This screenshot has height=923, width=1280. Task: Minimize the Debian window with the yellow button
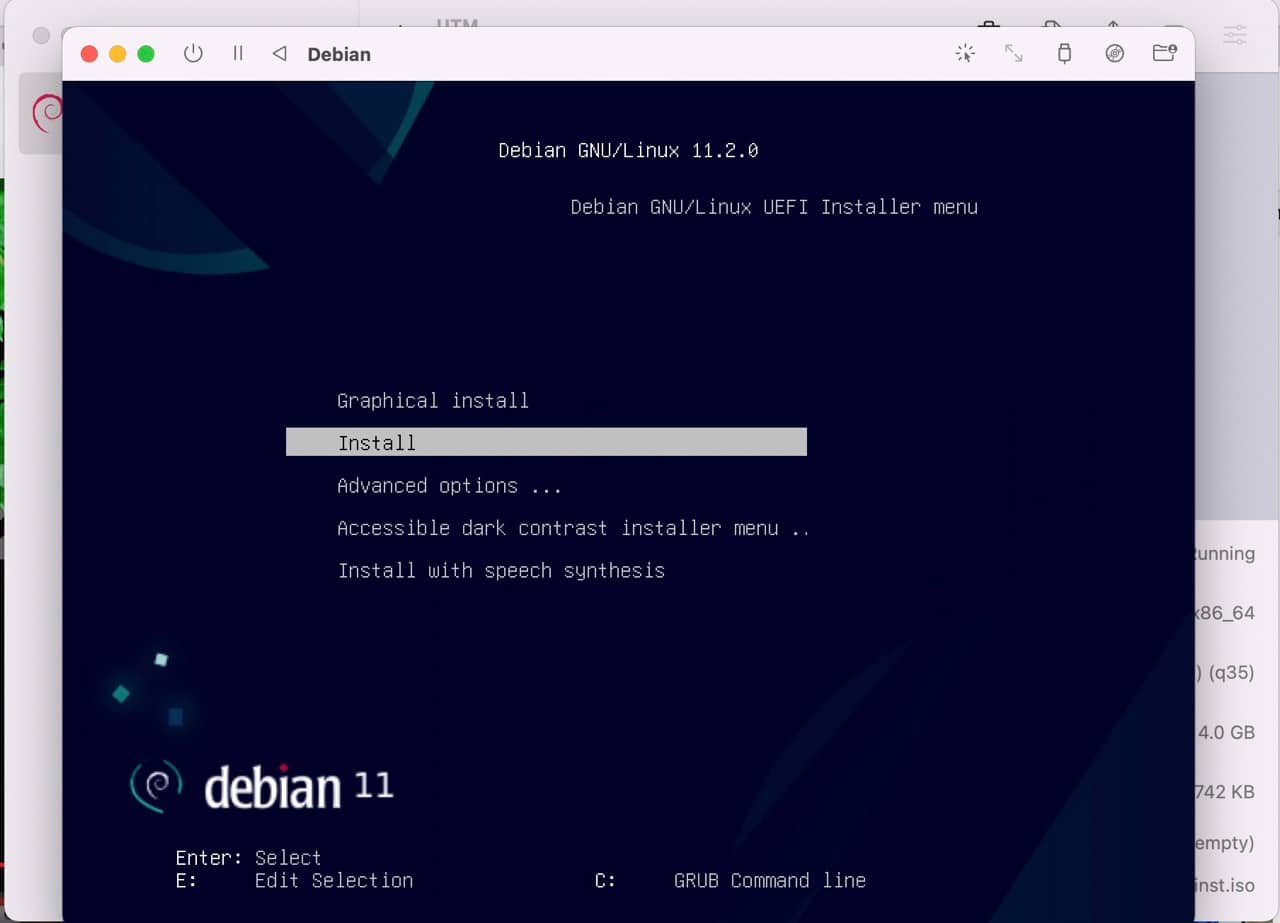coord(117,54)
